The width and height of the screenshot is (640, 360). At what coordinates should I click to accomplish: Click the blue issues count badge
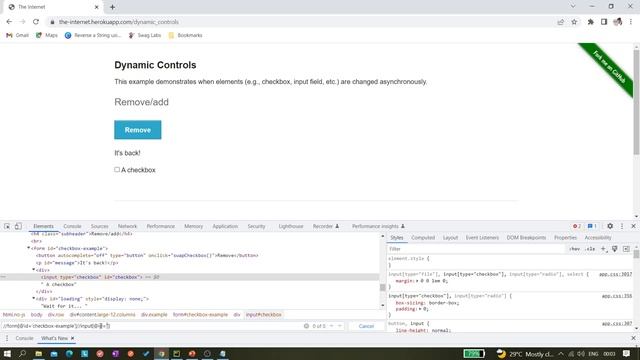click(592, 226)
